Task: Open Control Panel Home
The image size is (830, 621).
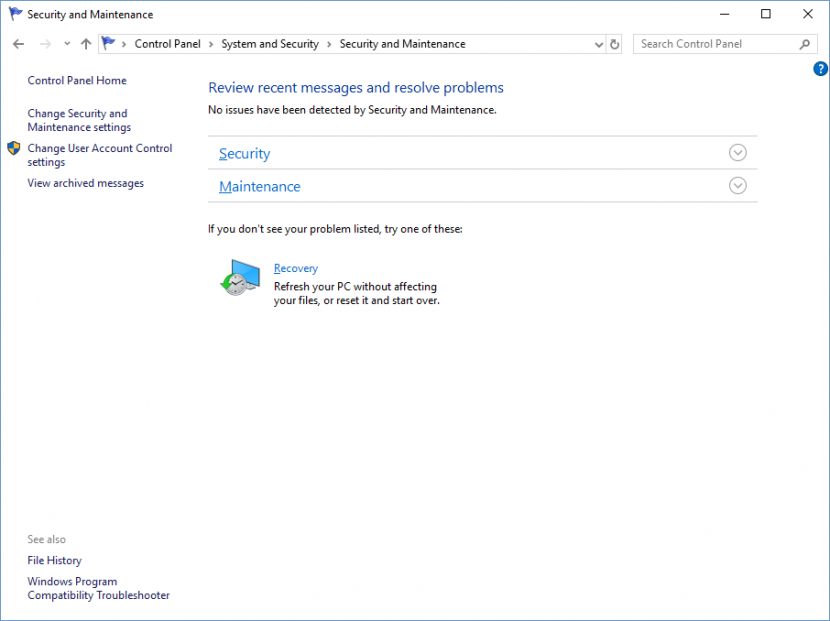Action: (77, 80)
